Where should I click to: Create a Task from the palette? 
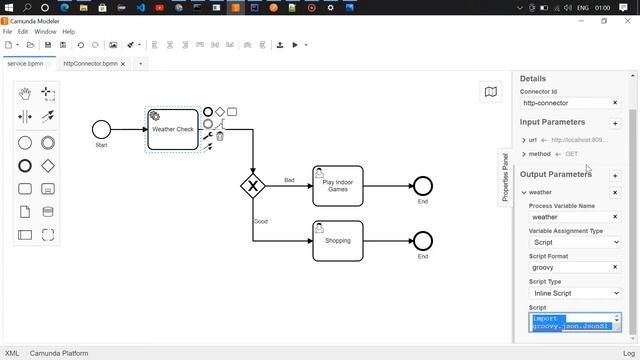tap(25, 189)
